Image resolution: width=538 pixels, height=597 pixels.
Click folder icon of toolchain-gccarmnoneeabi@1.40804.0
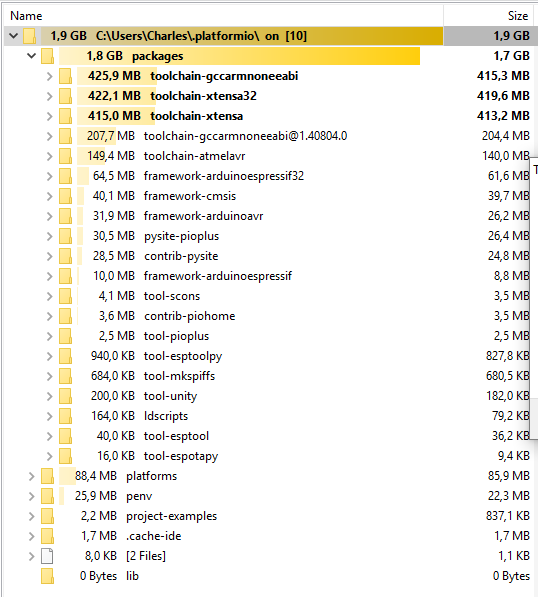click(65, 136)
